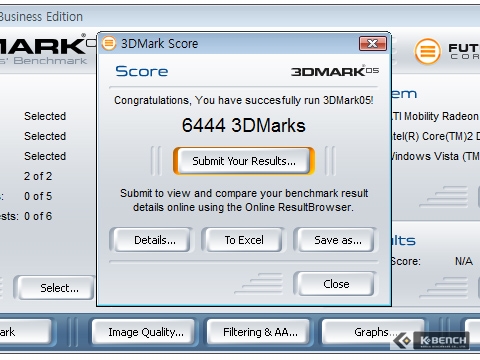This screenshot has height=360, width=480.
Task: Export the score To Excel
Action: click(244, 240)
